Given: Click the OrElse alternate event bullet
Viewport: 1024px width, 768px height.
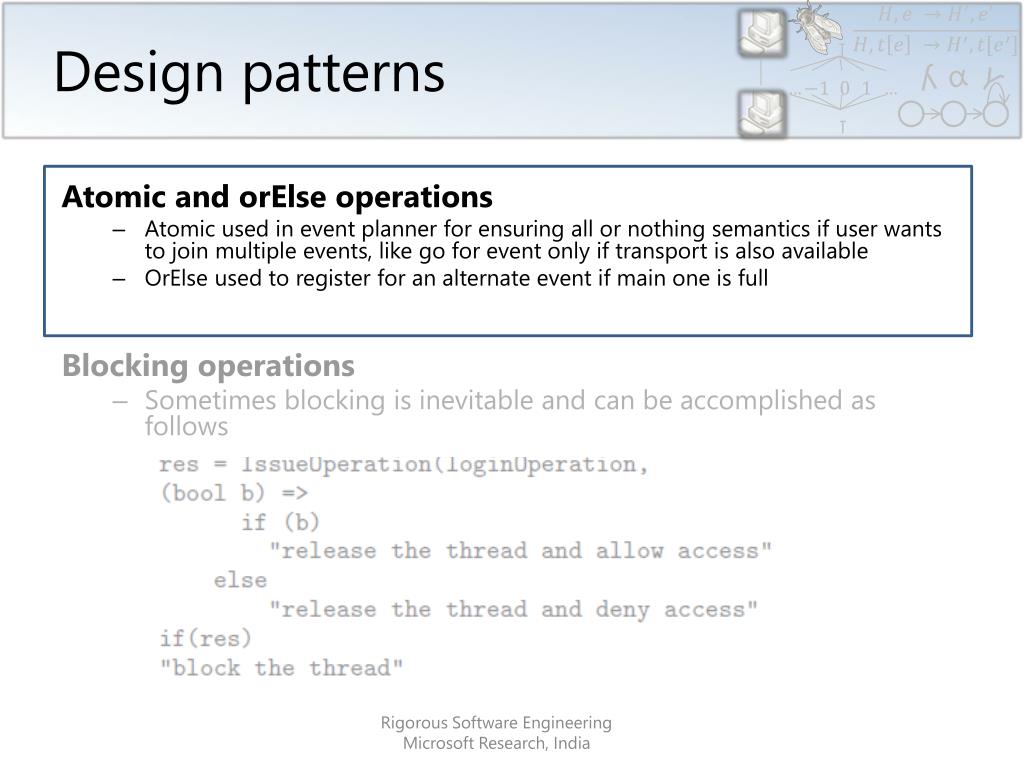Looking at the screenshot, I should click(456, 278).
